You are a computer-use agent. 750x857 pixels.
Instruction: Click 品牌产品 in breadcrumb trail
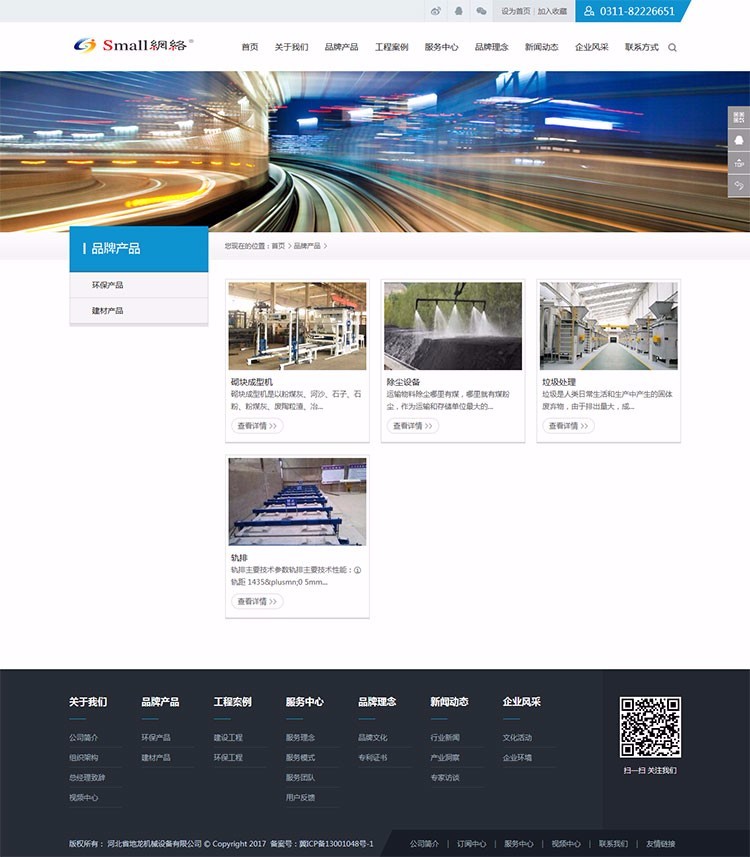pos(307,246)
